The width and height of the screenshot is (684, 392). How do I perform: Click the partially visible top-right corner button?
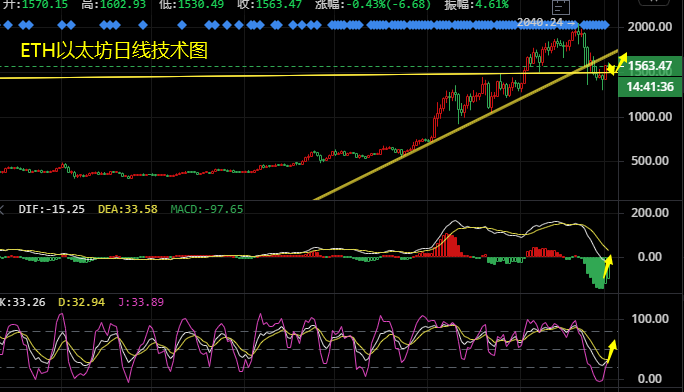point(653,2)
